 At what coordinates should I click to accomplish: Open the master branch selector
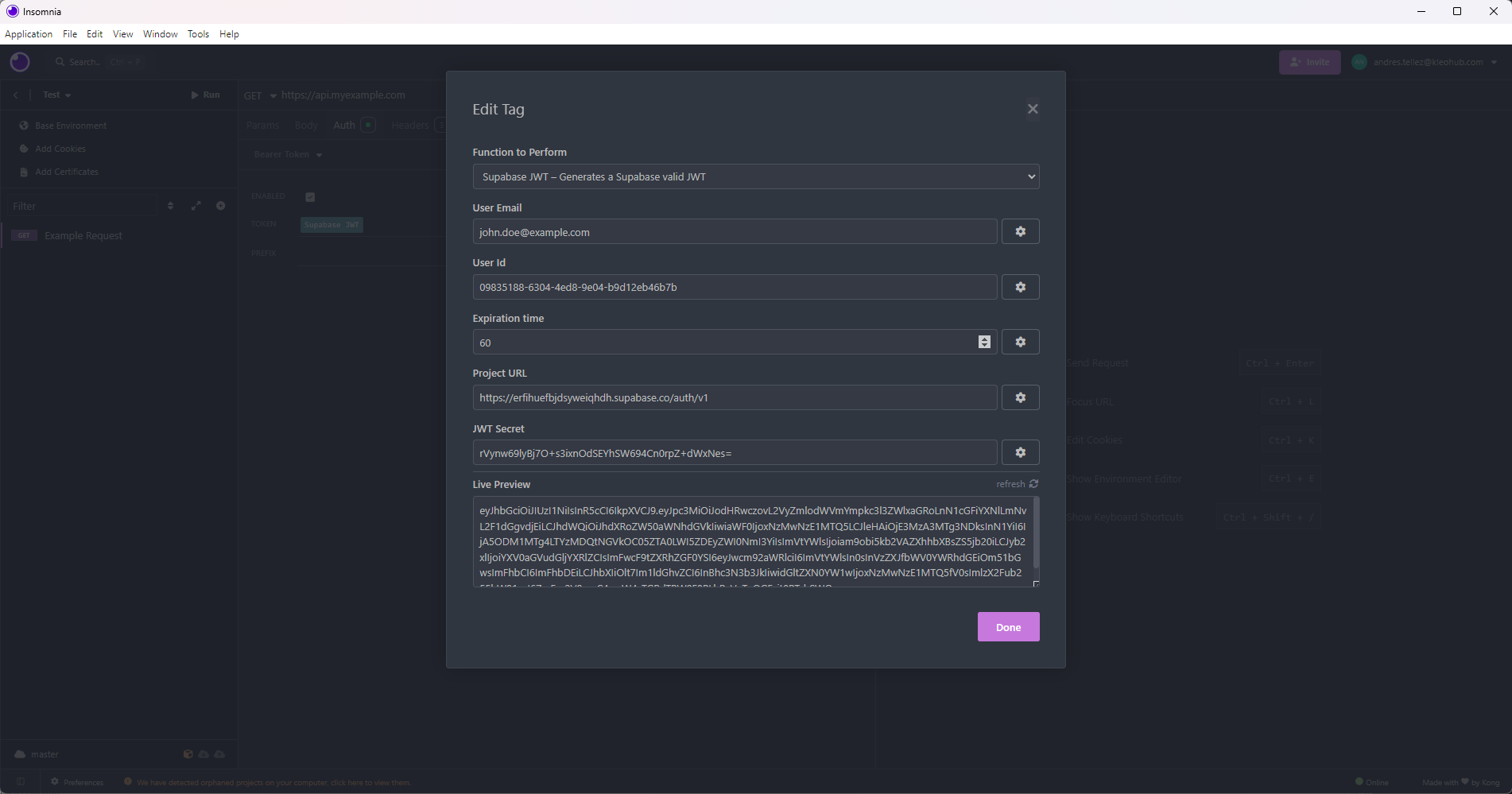click(x=37, y=754)
